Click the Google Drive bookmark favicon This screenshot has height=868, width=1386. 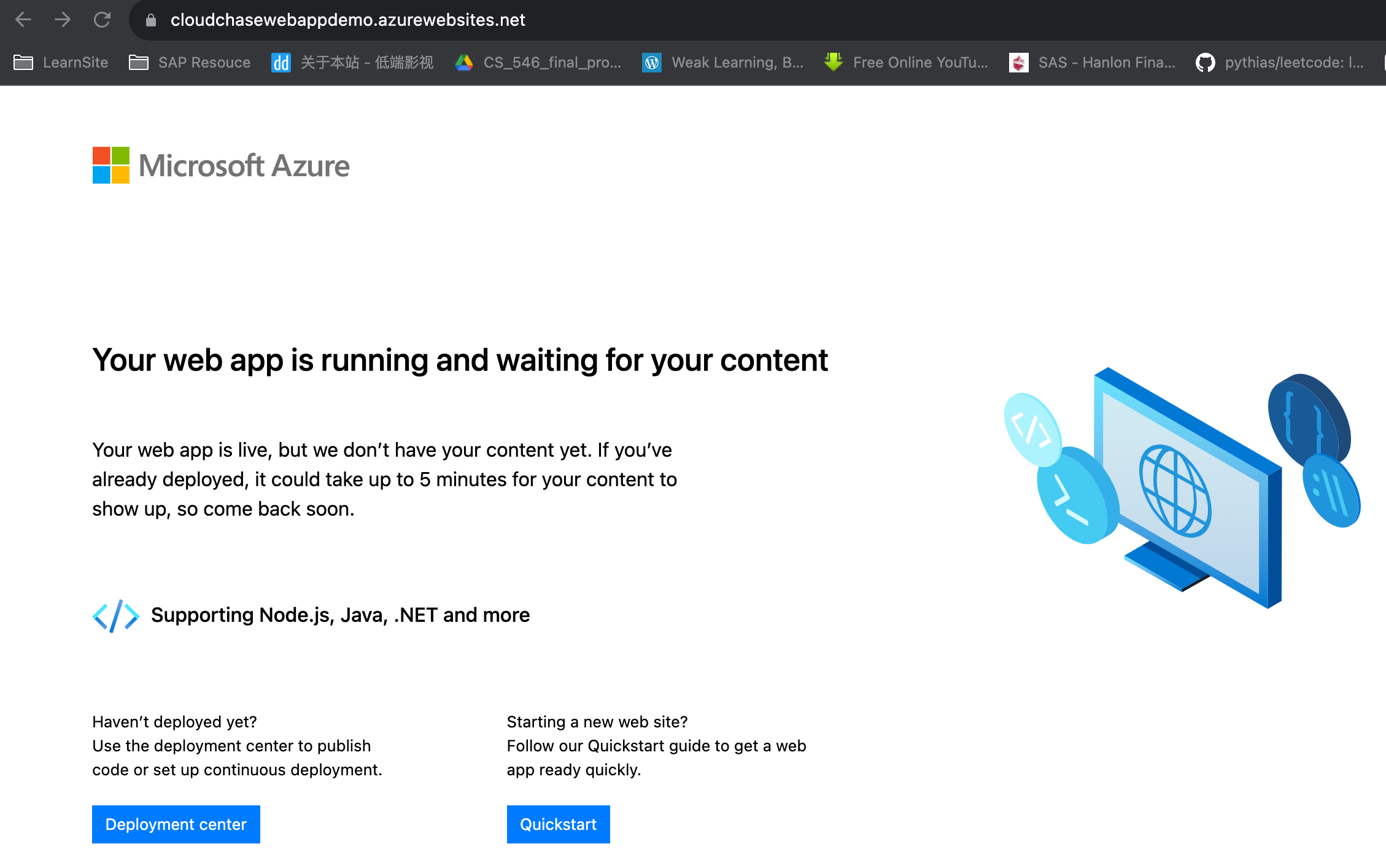pos(464,63)
